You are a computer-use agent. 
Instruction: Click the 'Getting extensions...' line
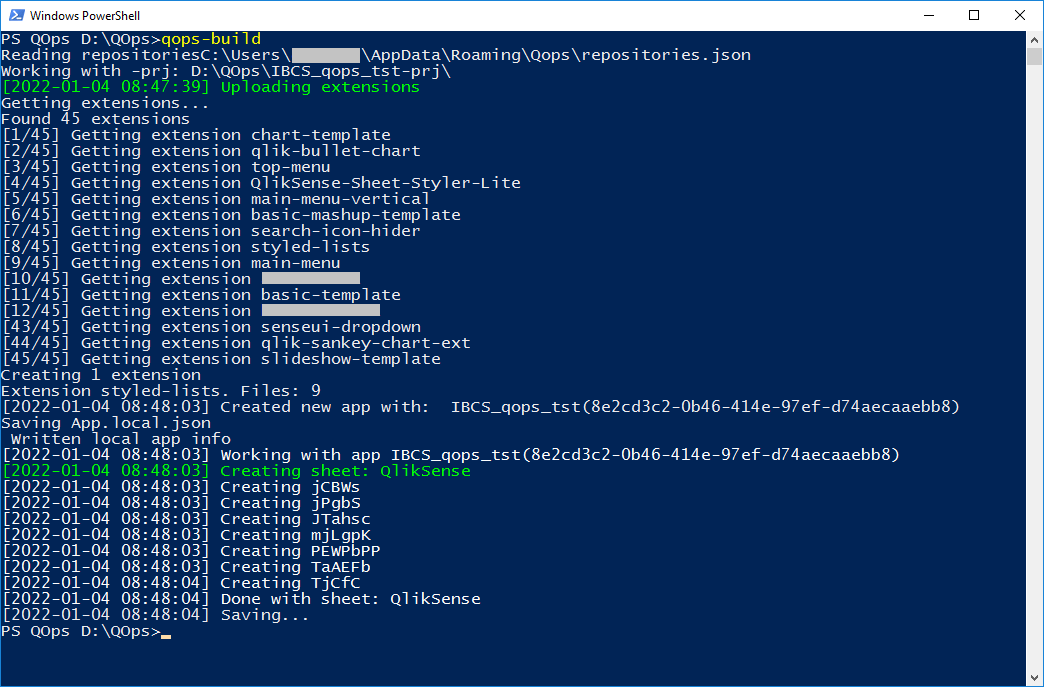click(105, 103)
